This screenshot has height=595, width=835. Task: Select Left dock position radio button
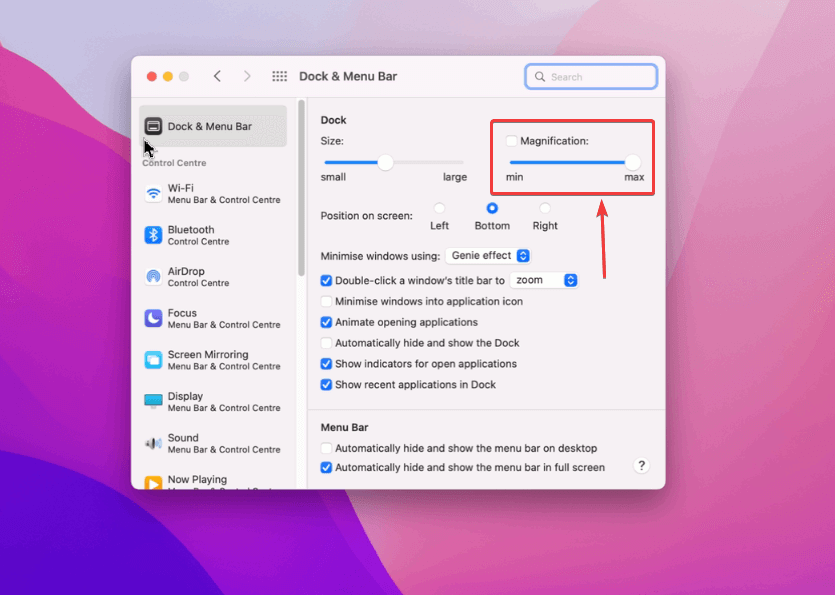tap(439, 208)
